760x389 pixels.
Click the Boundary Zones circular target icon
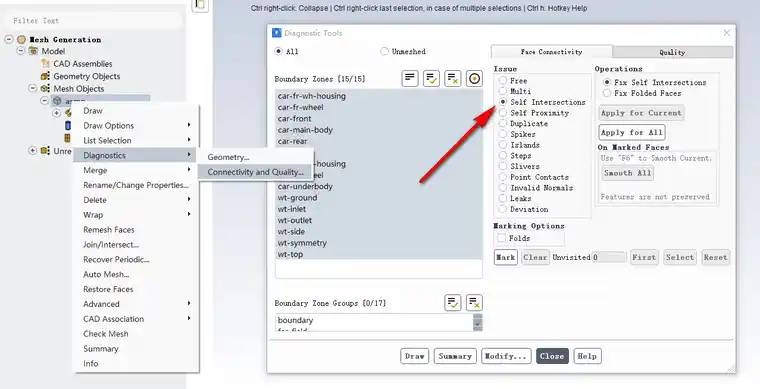click(x=474, y=78)
